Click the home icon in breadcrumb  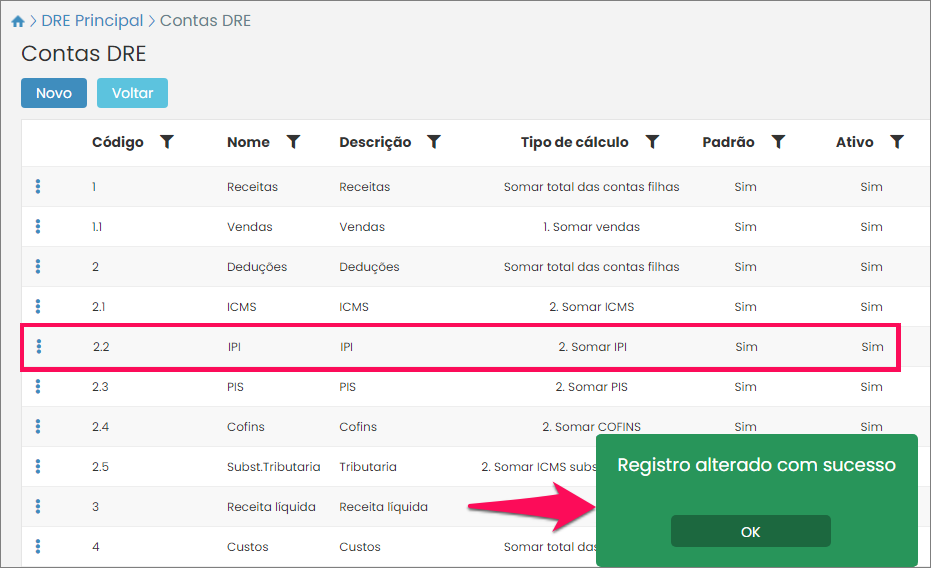click(x=17, y=21)
